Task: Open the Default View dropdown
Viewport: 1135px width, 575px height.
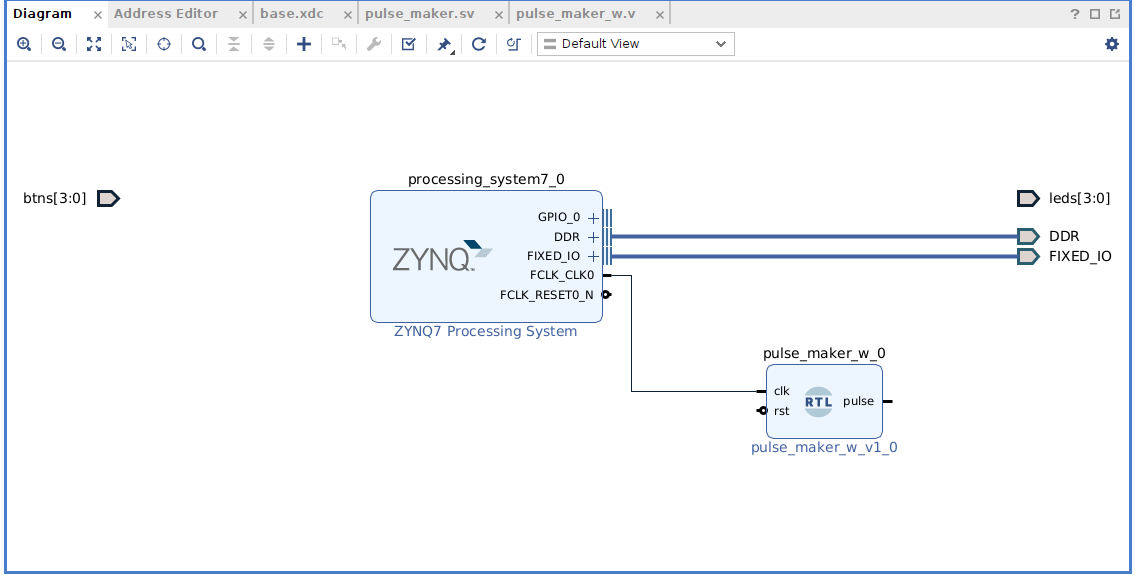Action: (635, 44)
